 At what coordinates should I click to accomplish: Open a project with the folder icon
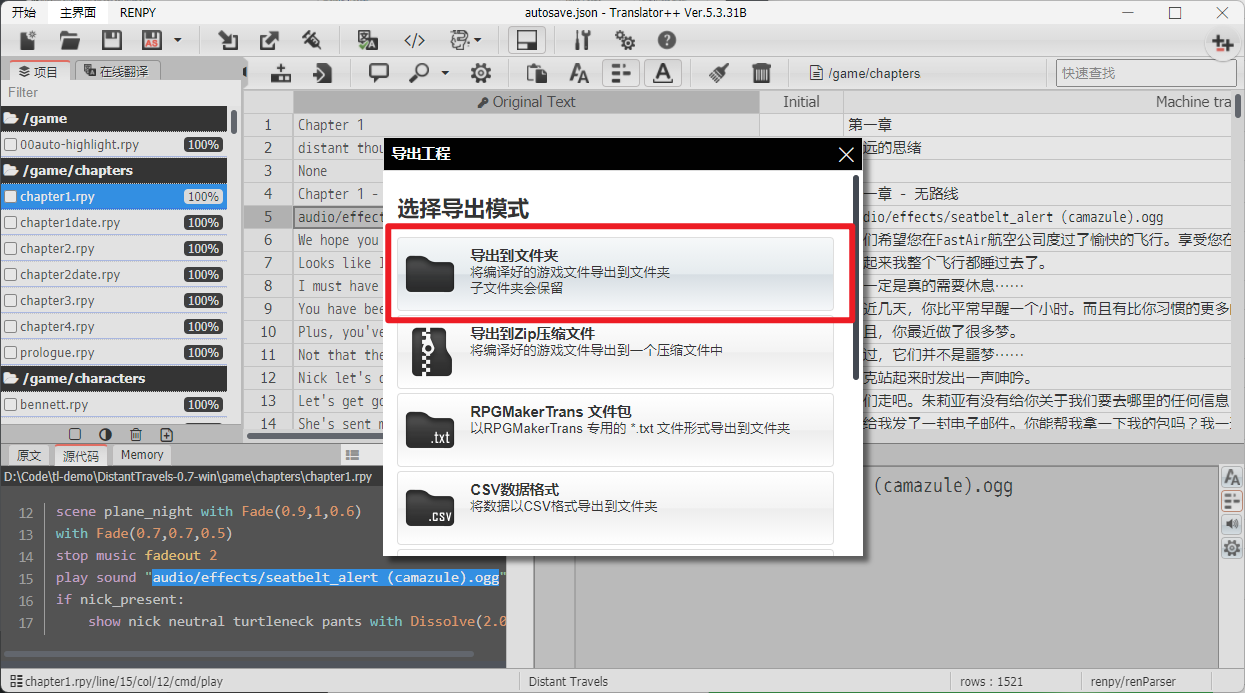click(70, 41)
